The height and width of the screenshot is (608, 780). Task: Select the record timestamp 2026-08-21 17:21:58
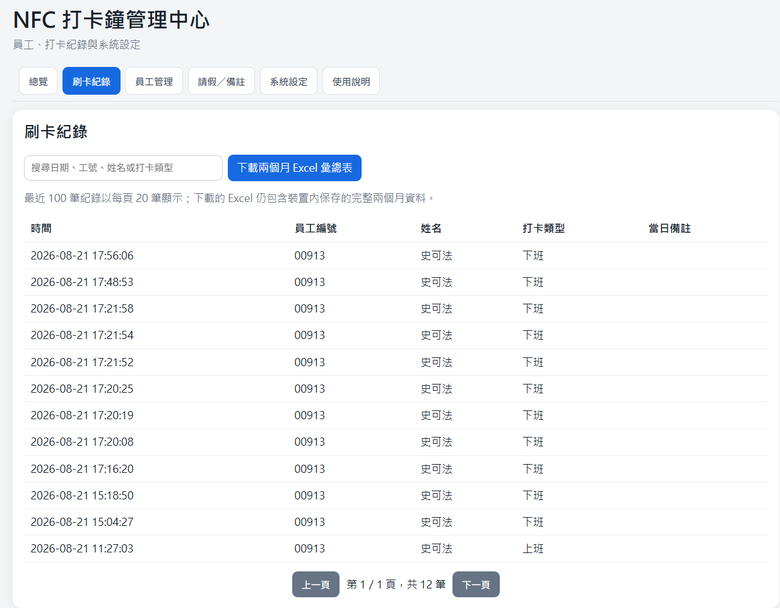[82, 308]
